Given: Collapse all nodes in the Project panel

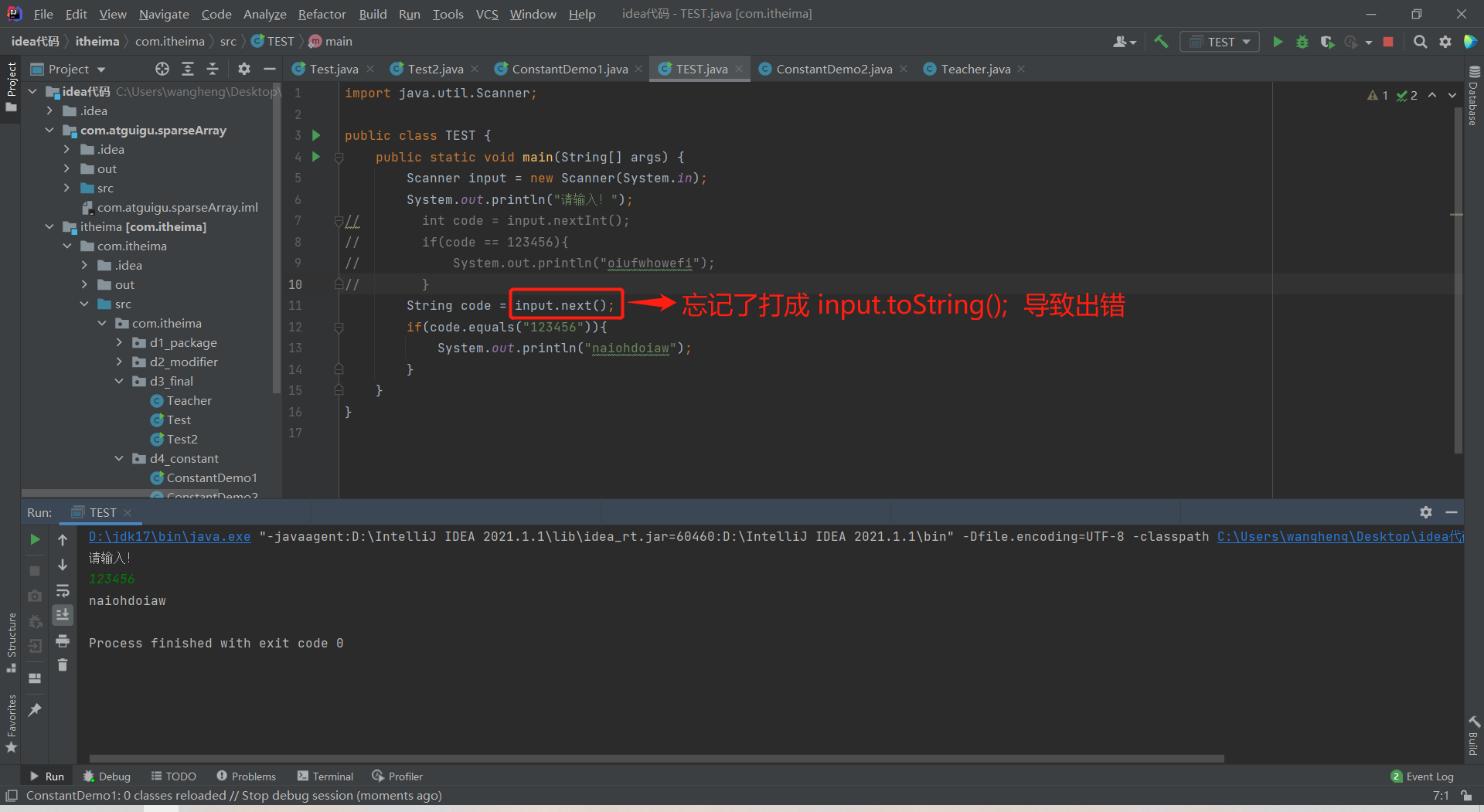Looking at the screenshot, I should click(x=213, y=69).
